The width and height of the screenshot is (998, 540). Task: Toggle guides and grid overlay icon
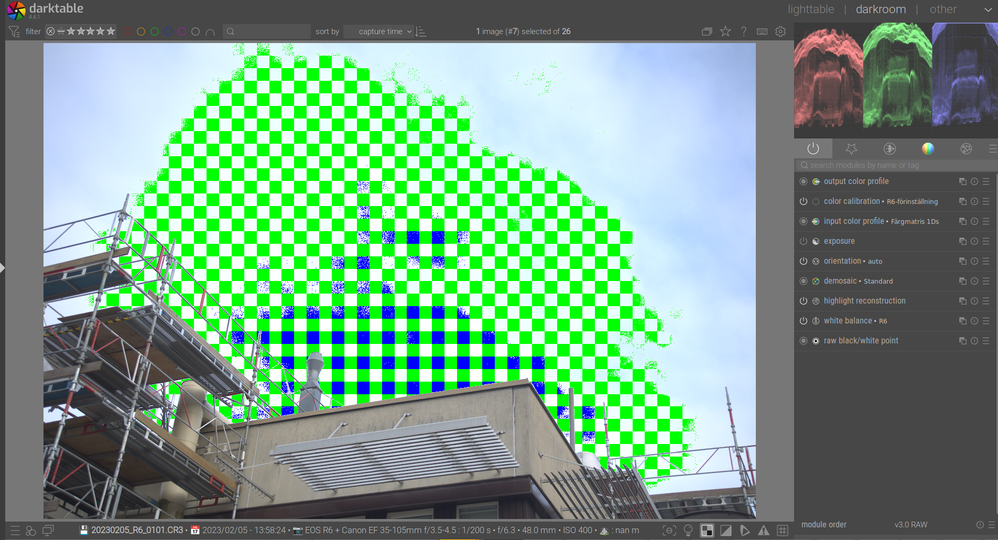coord(782,530)
